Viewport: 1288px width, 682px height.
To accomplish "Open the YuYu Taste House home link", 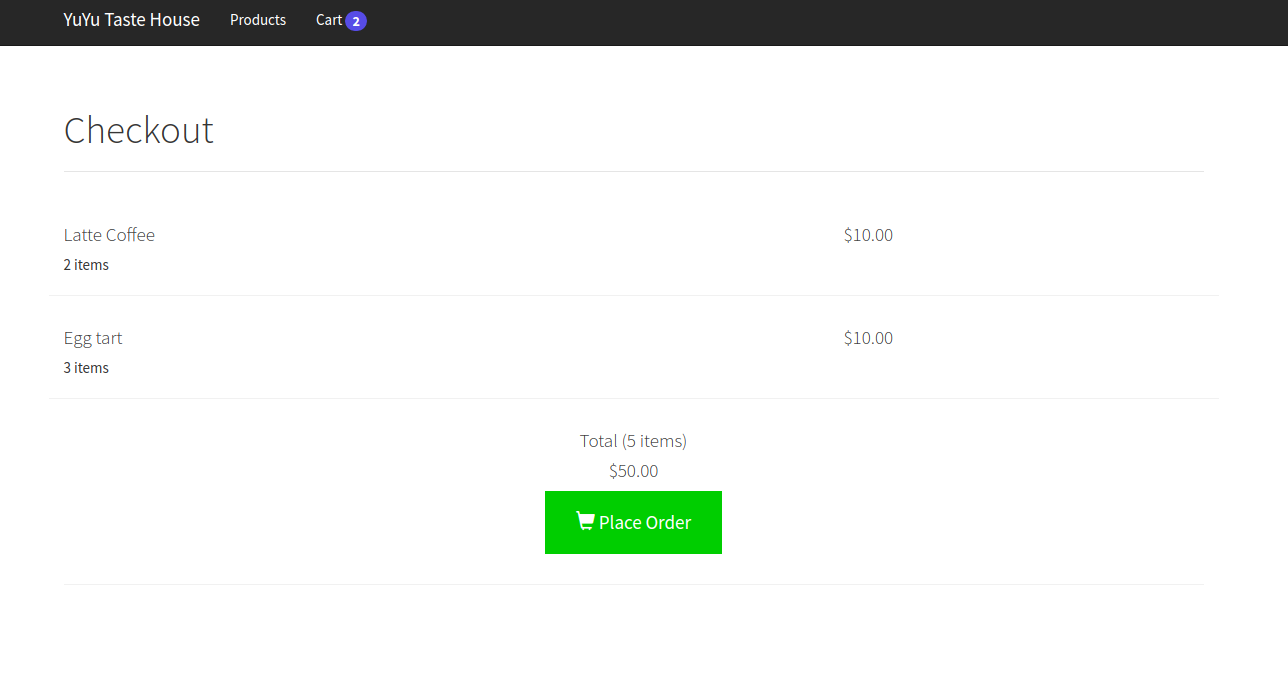I will [x=131, y=20].
